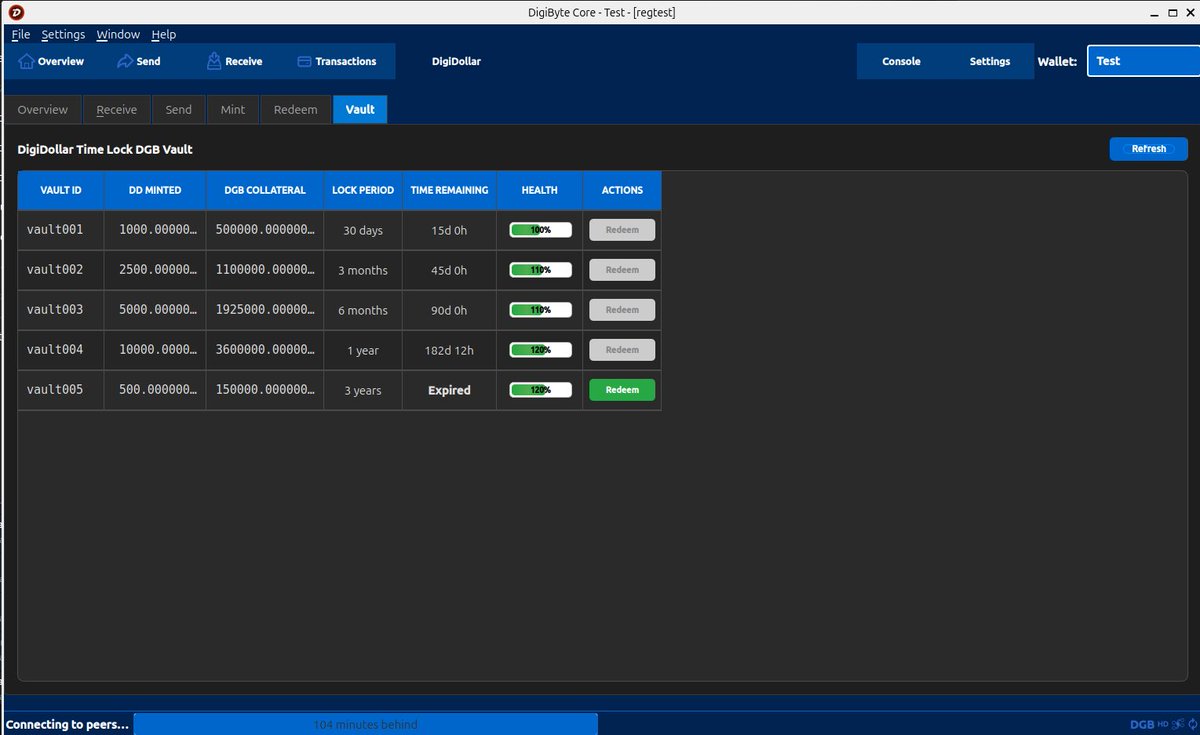The width and height of the screenshot is (1200, 735).
Task: Select the Vault tab
Action: (360, 109)
